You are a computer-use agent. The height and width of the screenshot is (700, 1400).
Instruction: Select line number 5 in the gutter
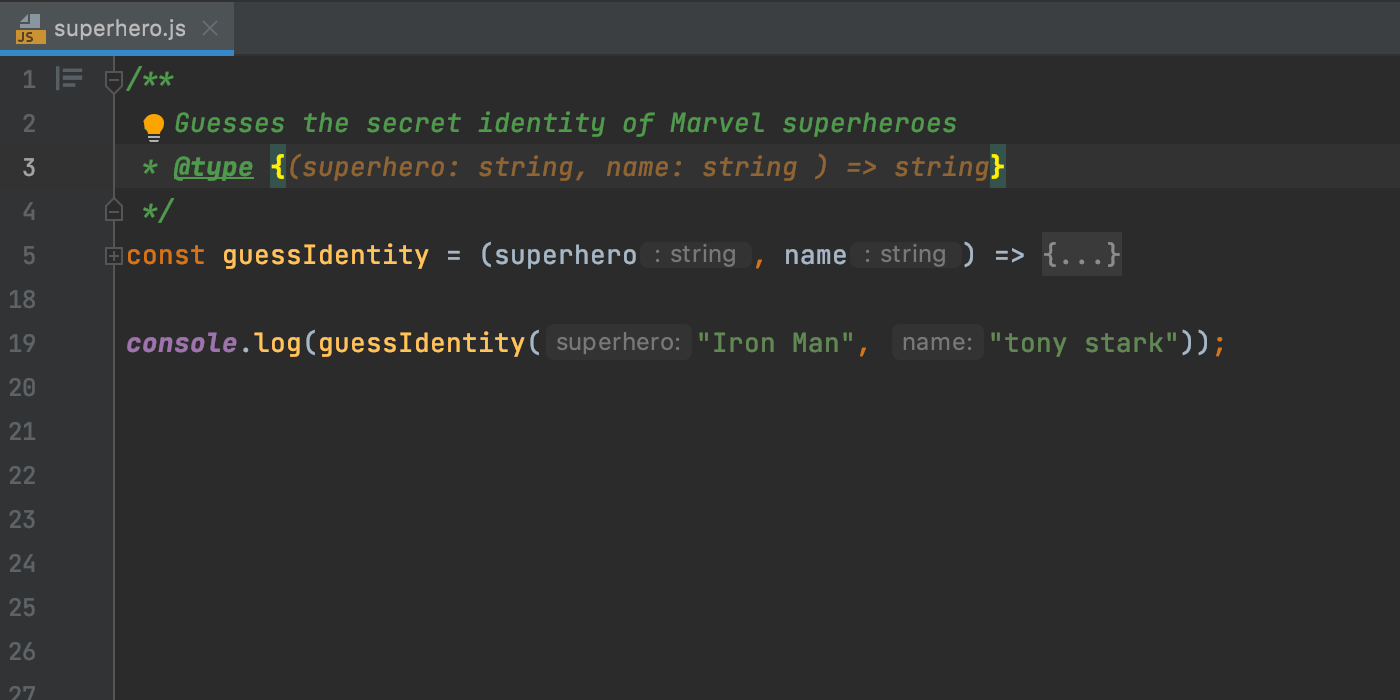coord(29,255)
